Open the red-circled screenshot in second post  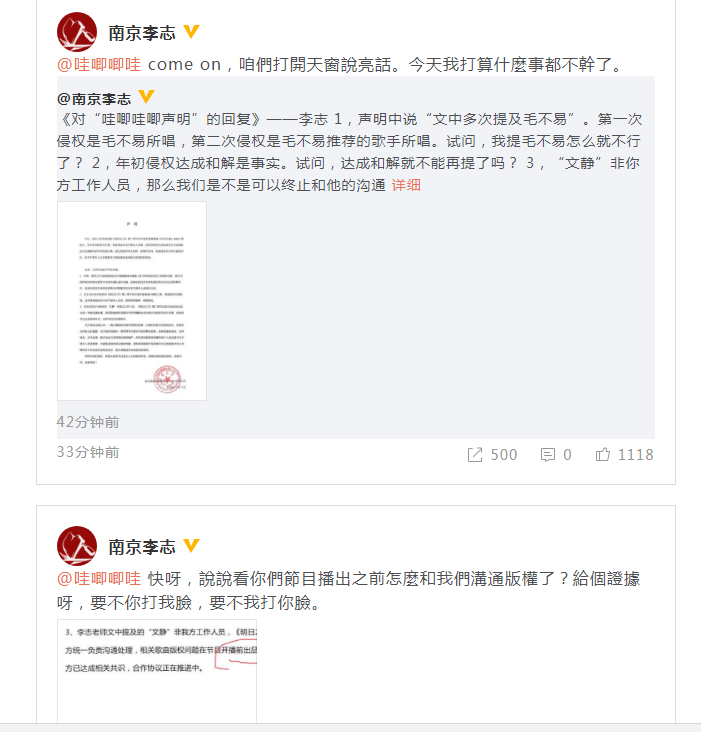tap(157, 671)
